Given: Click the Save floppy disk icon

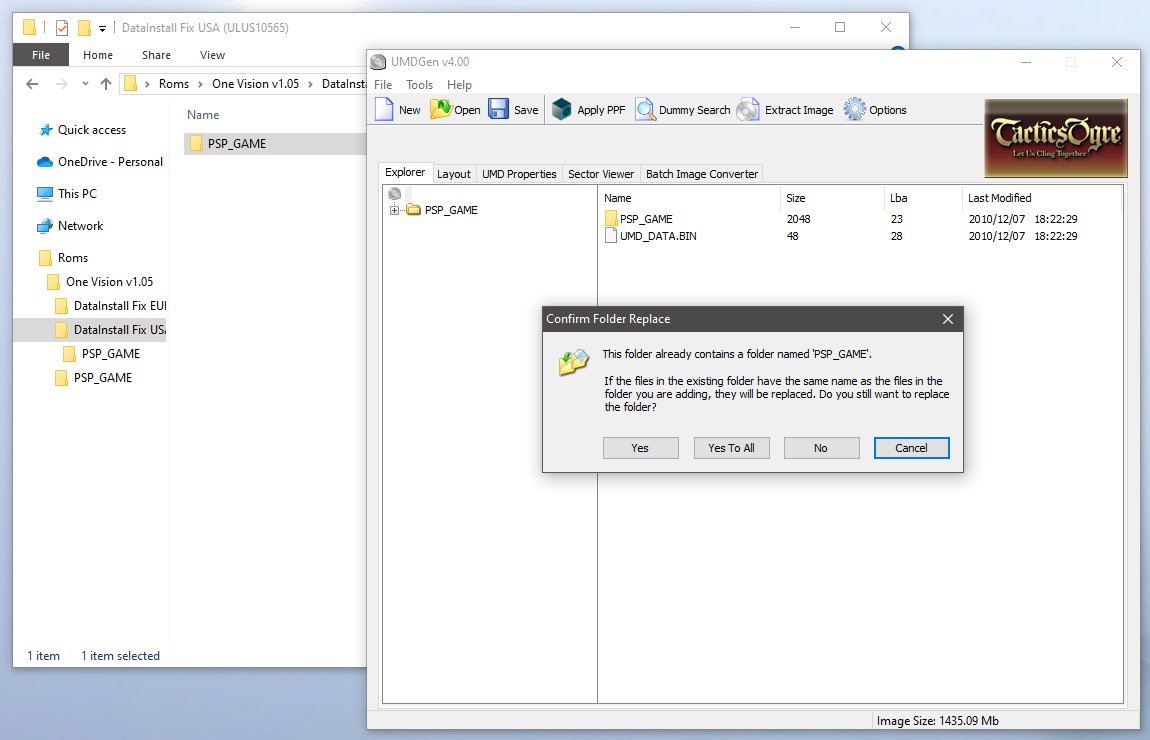Looking at the screenshot, I should tap(499, 110).
